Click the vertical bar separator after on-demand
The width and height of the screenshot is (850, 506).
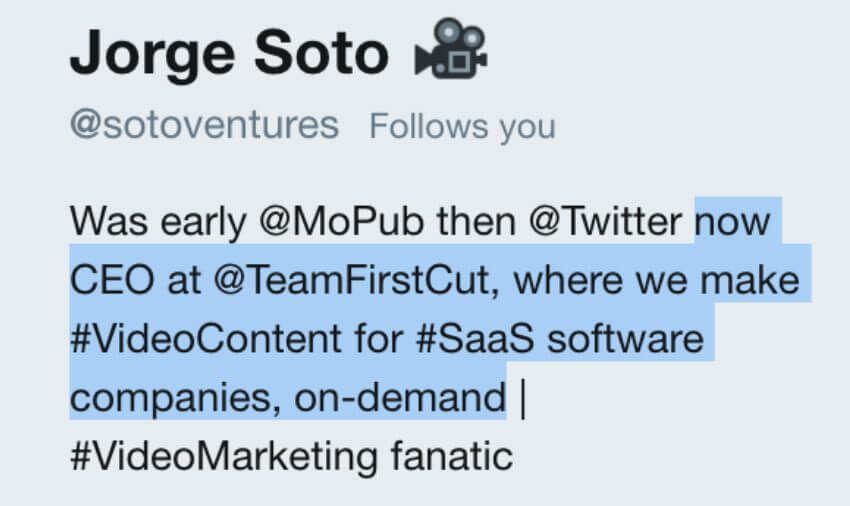pyautogui.click(x=523, y=398)
